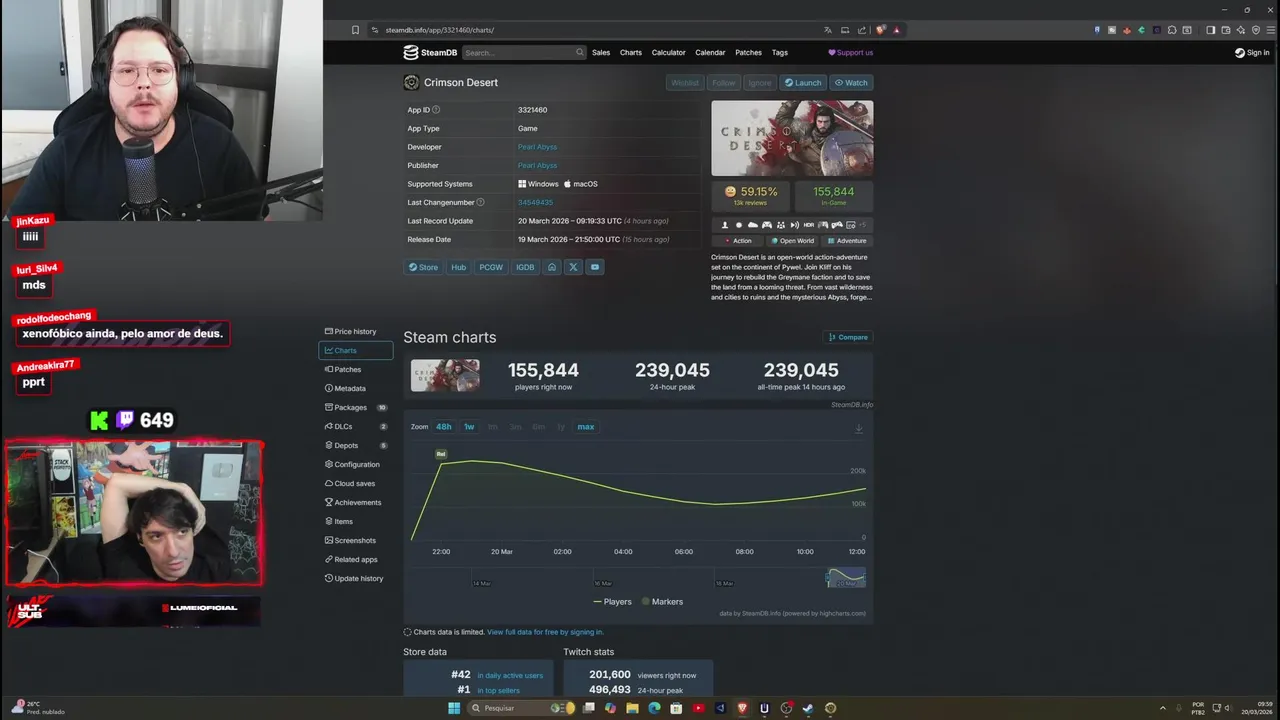Open the X (Twitter) link button
Viewport: 1280px width, 720px height.
(x=573, y=267)
